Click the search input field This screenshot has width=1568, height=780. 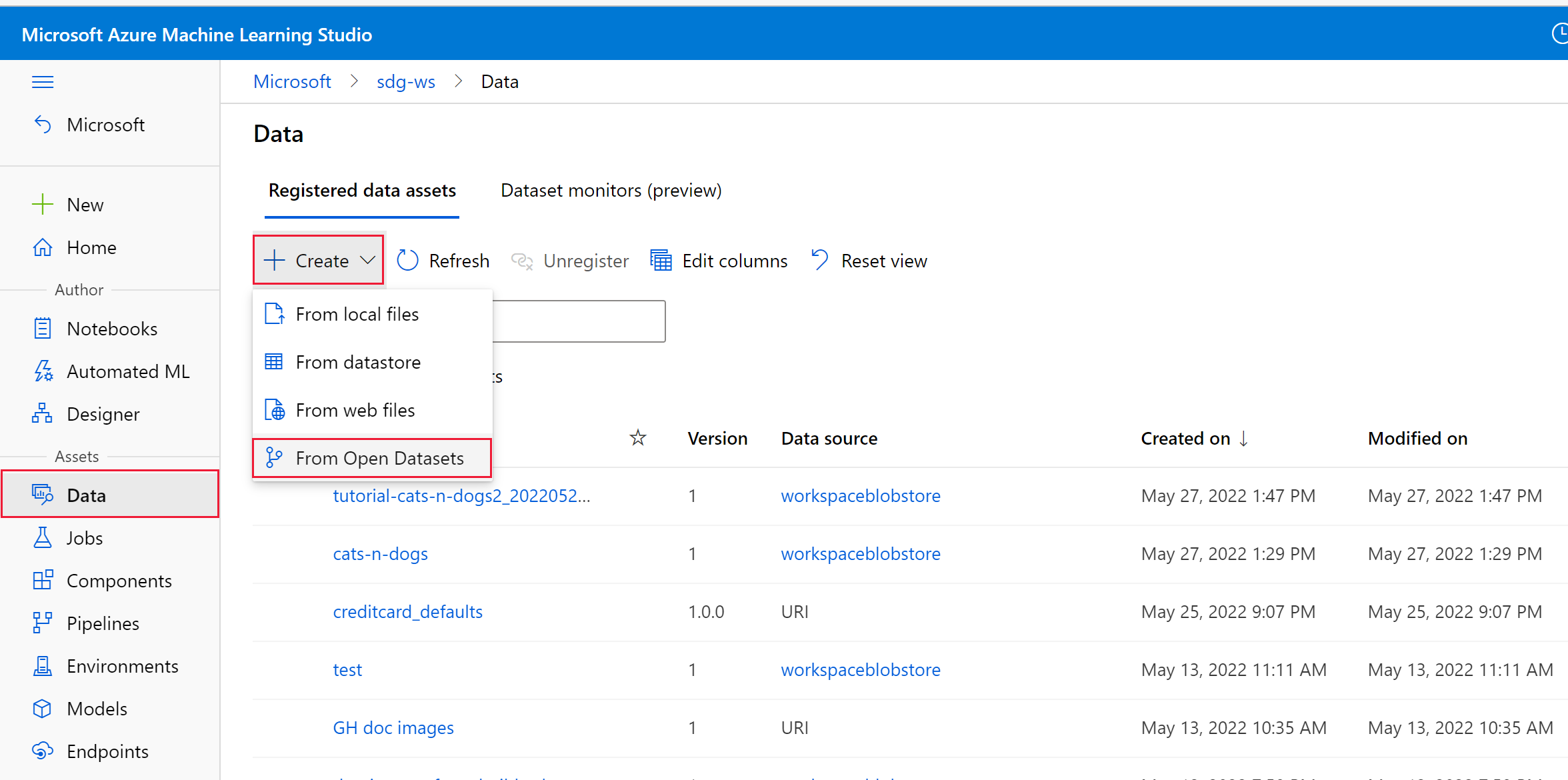[x=578, y=321]
